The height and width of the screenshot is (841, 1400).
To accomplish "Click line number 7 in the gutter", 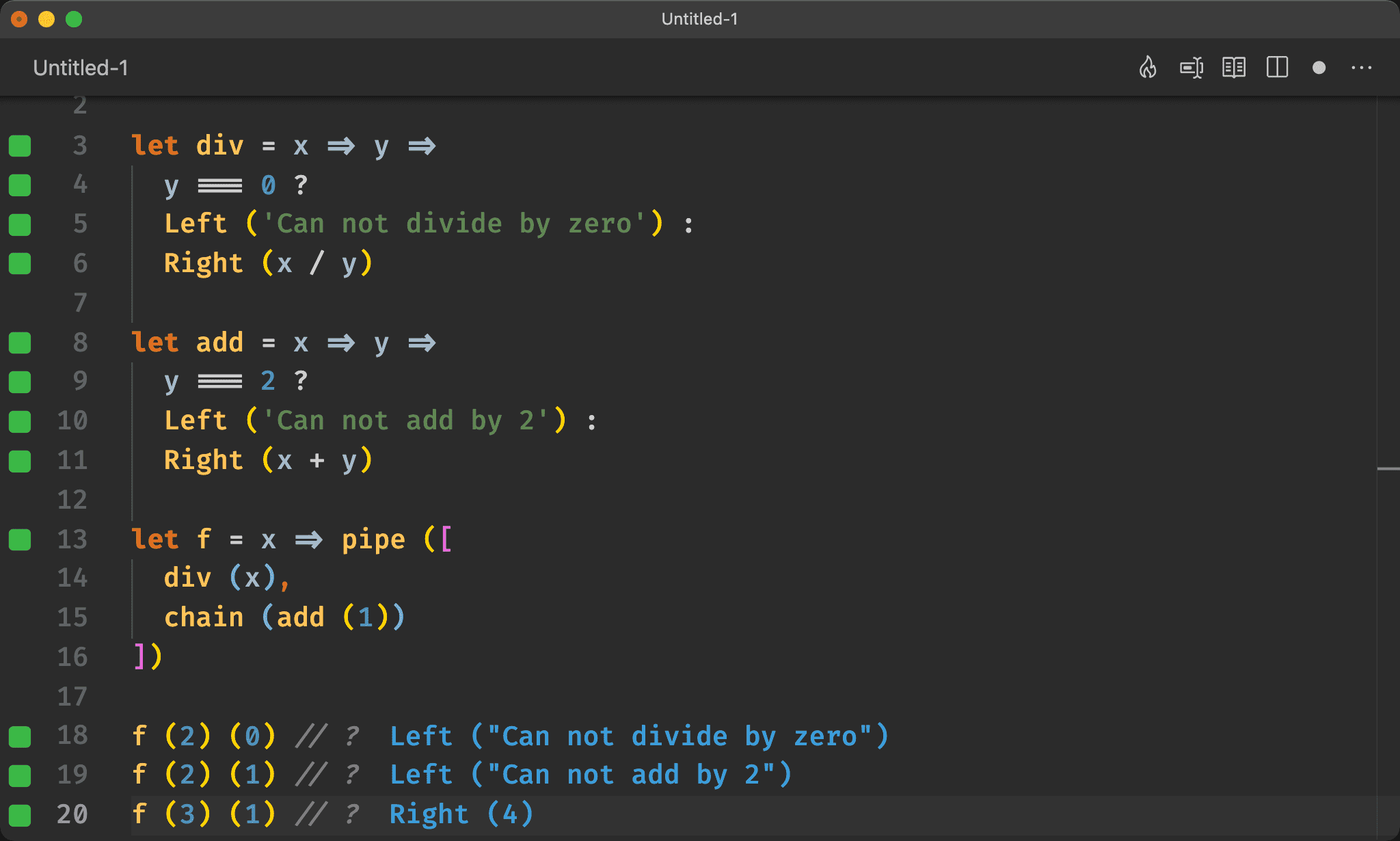I will 80,303.
